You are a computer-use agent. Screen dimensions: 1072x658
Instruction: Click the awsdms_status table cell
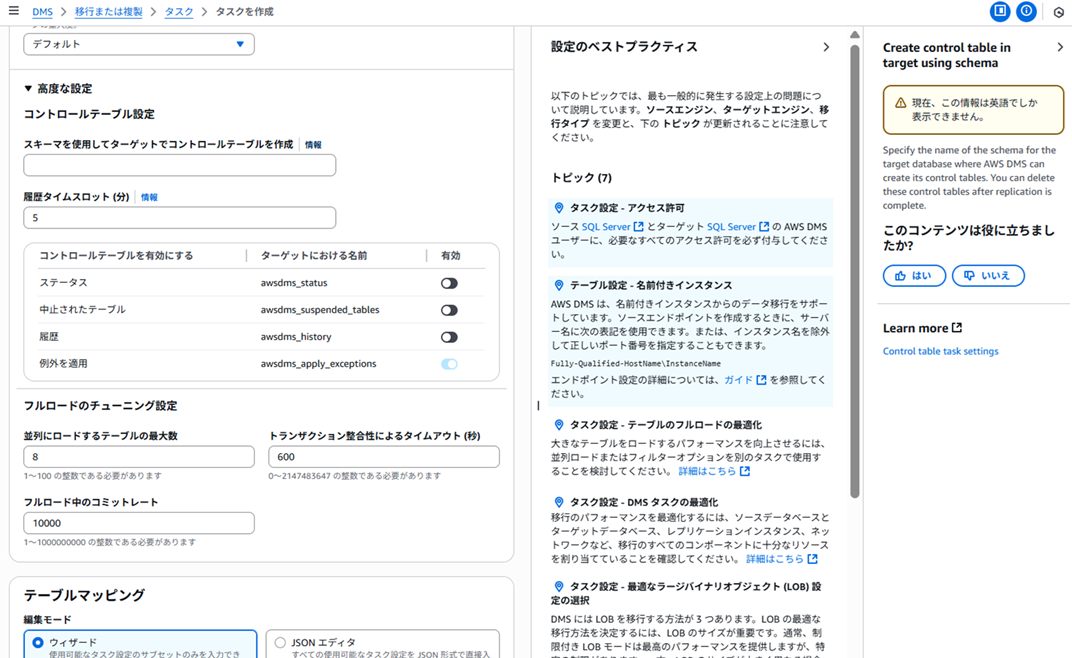[x=294, y=282]
